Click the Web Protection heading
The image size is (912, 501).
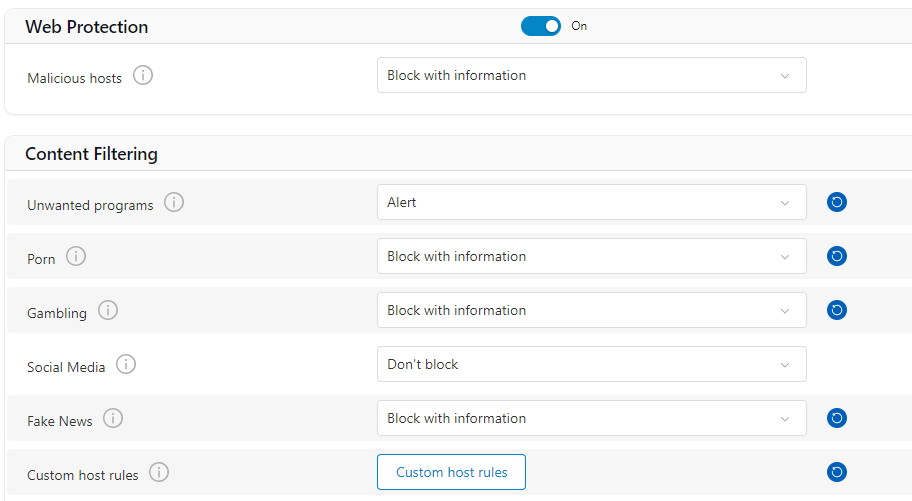click(x=87, y=27)
